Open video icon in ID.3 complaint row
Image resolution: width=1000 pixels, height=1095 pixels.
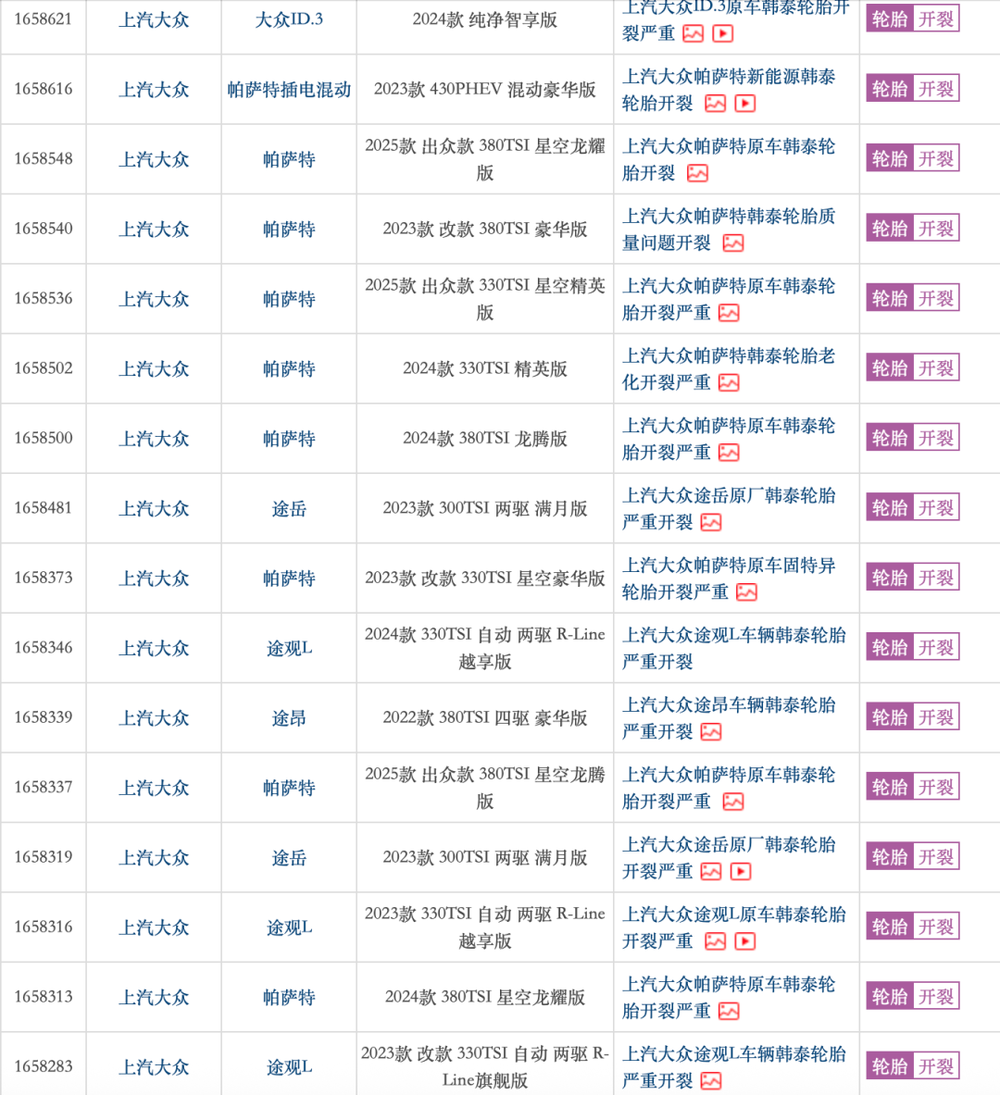coord(723,34)
